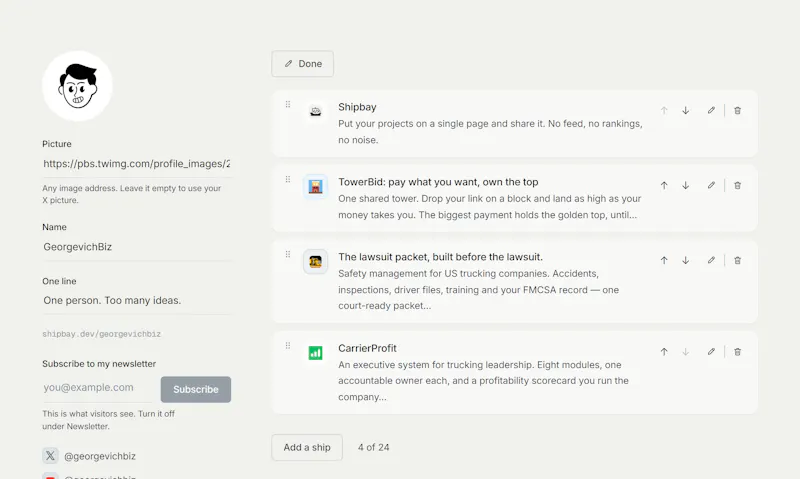Edit the lawsuit packet project
This screenshot has width=800, height=479.
pos(711,260)
